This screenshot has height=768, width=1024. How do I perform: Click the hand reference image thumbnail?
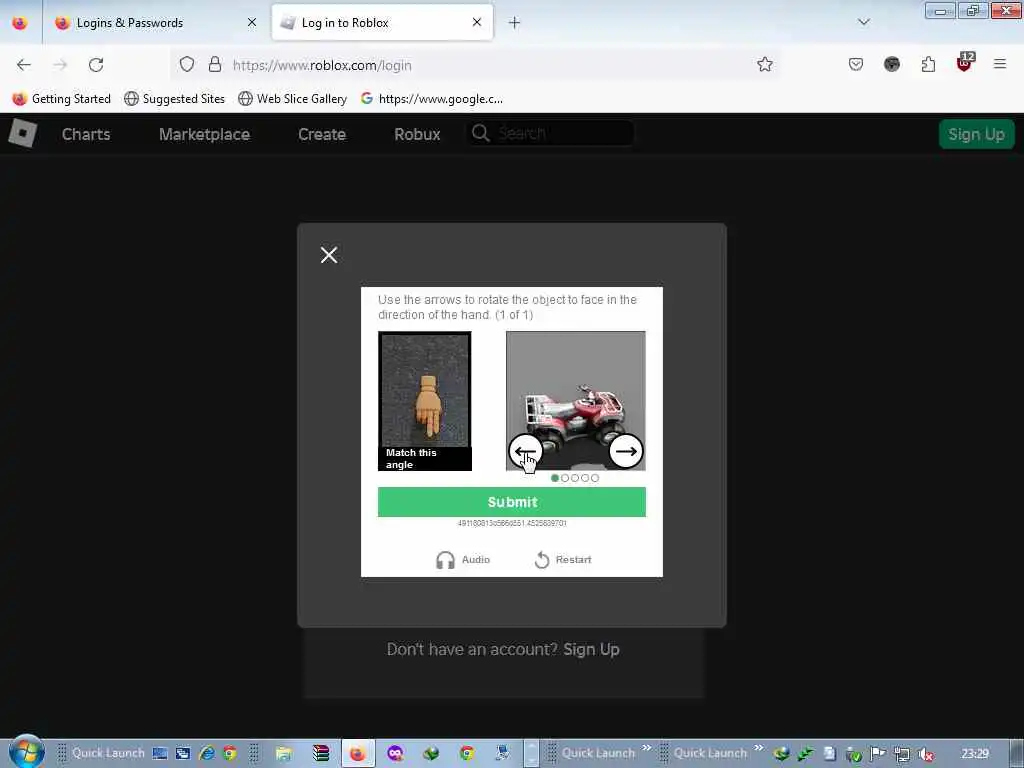pos(424,401)
